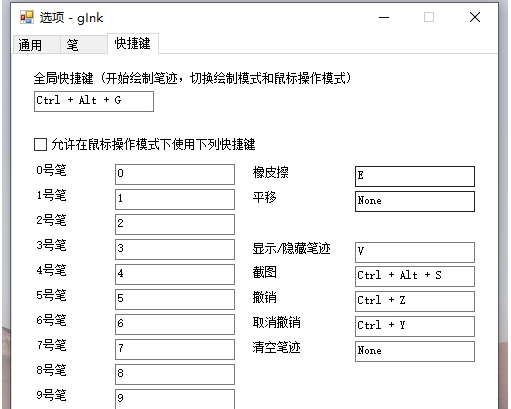Click the 7号笔 label
The width and height of the screenshot is (511, 409).
(51, 345)
